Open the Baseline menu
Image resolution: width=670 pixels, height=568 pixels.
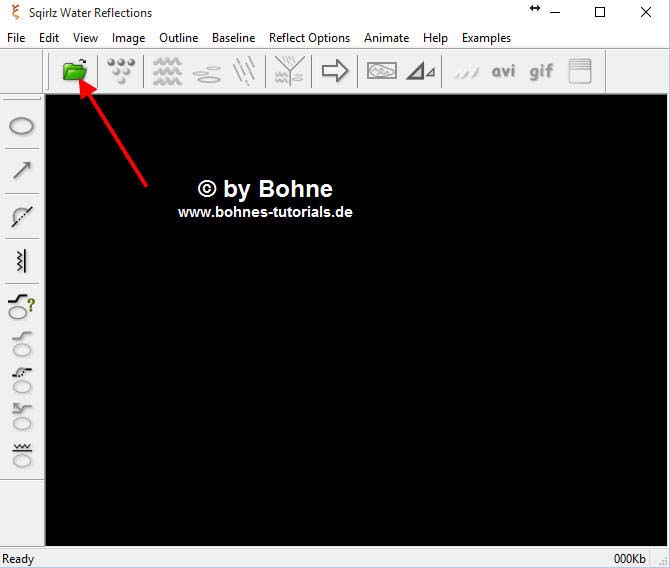point(233,38)
